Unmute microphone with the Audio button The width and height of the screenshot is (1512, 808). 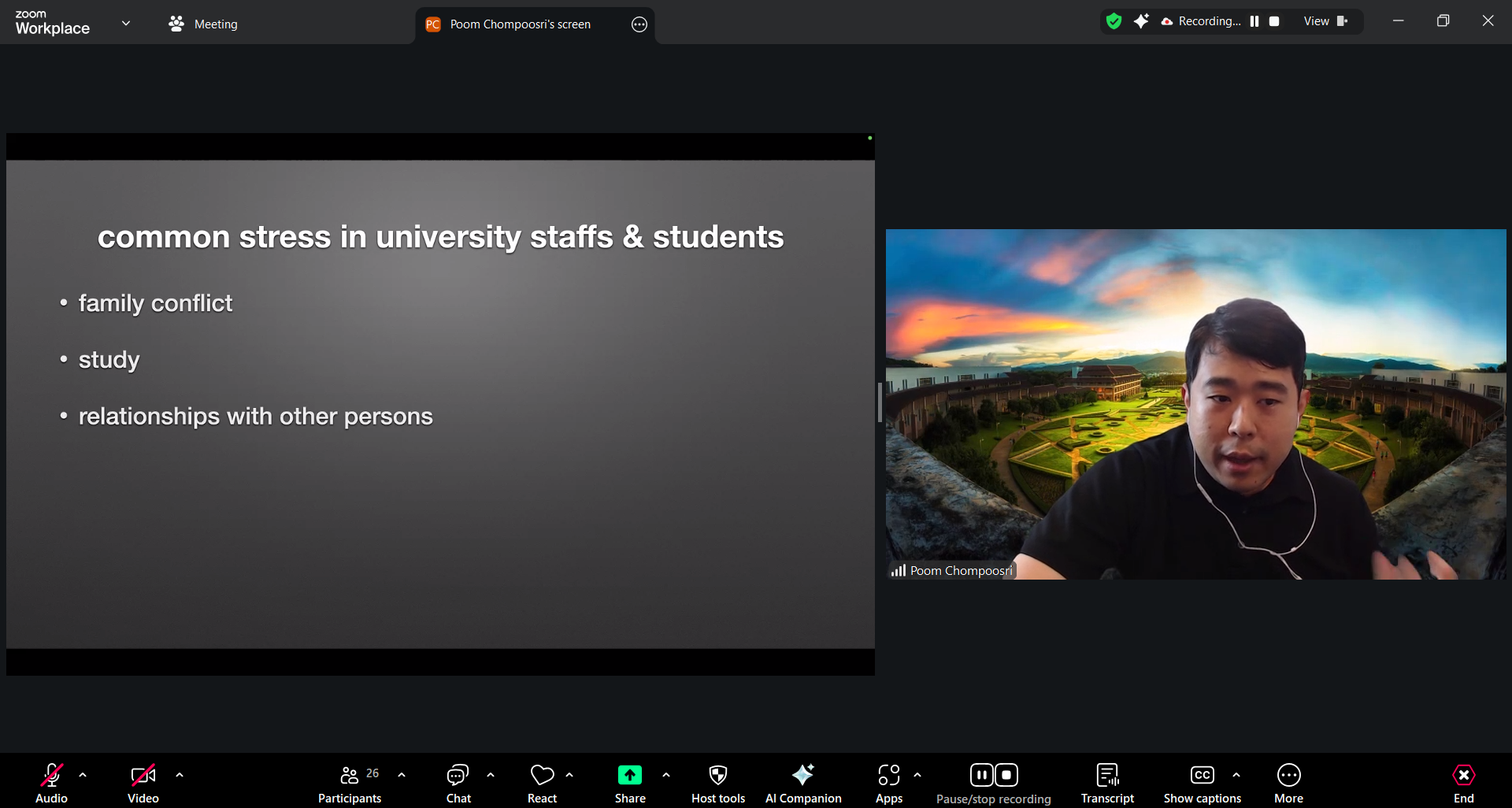tap(51, 784)
